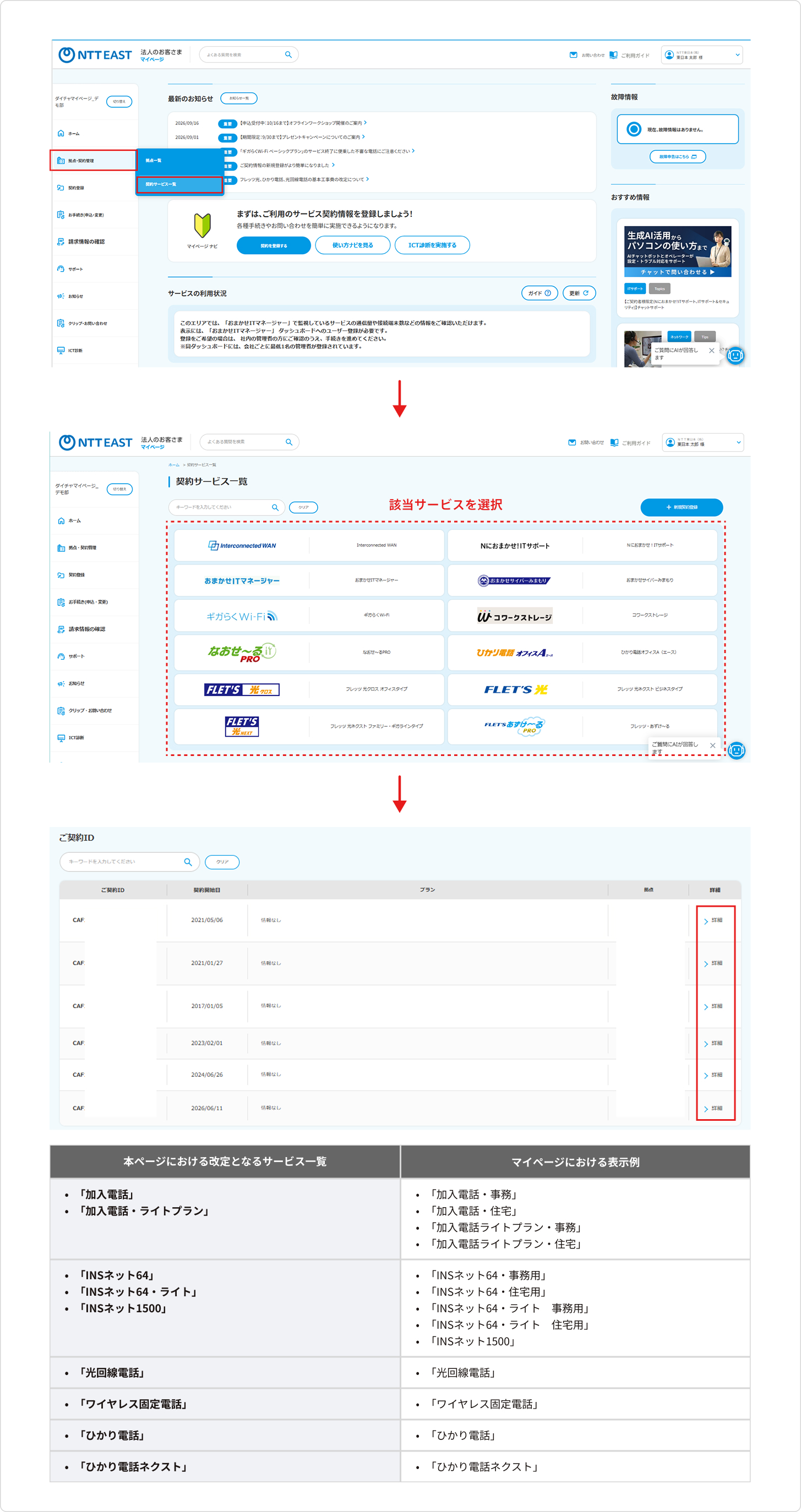Screen dimensions: 801x1512
Task: Click the ご利用ガイド book icon in the home dashboard header
Action: click(613, 54)
